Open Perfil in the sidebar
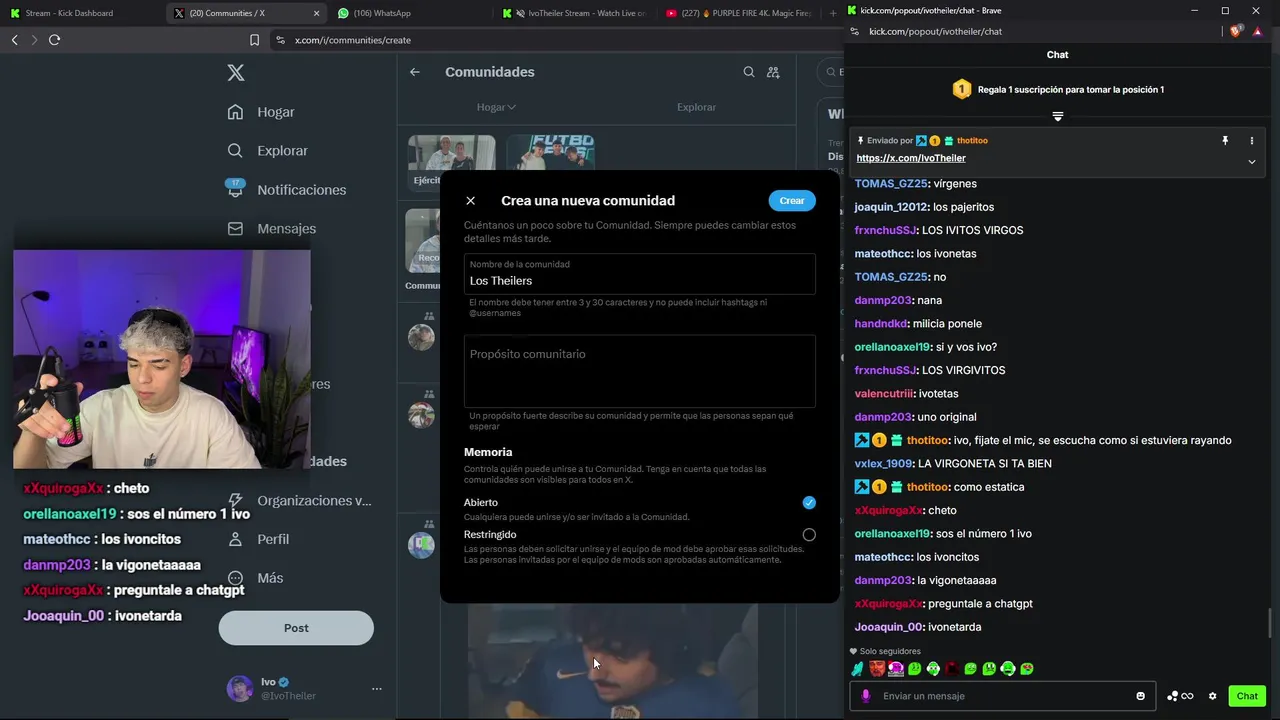This screenshot has width=1280, height=720. tap(258, 539)
